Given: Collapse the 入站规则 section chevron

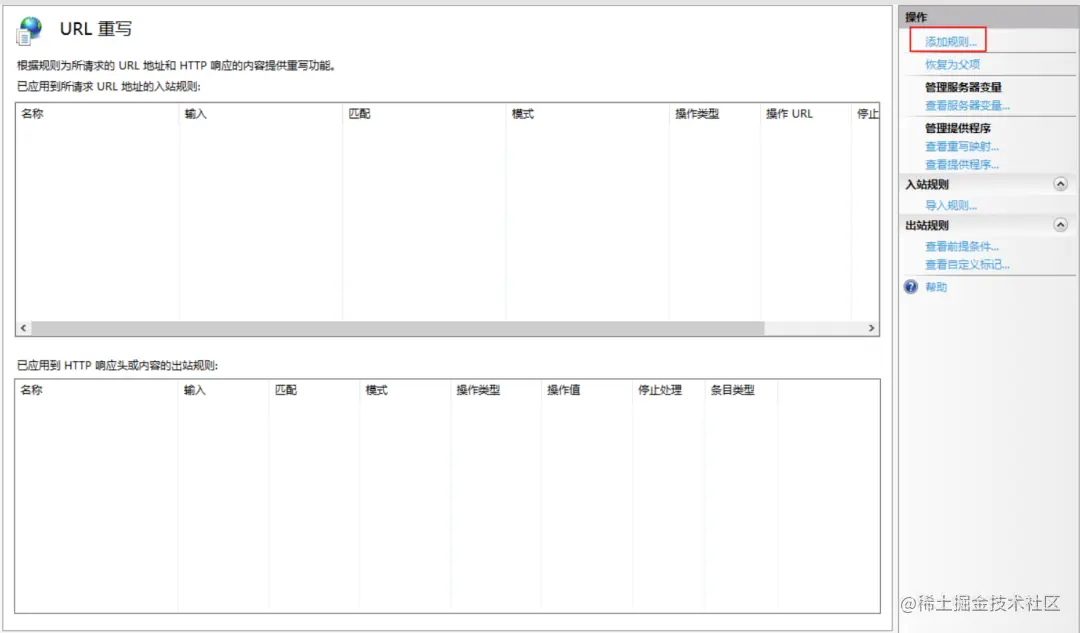Looking at the screenshot, I should pyautogui.click(x=1060, y=184).
